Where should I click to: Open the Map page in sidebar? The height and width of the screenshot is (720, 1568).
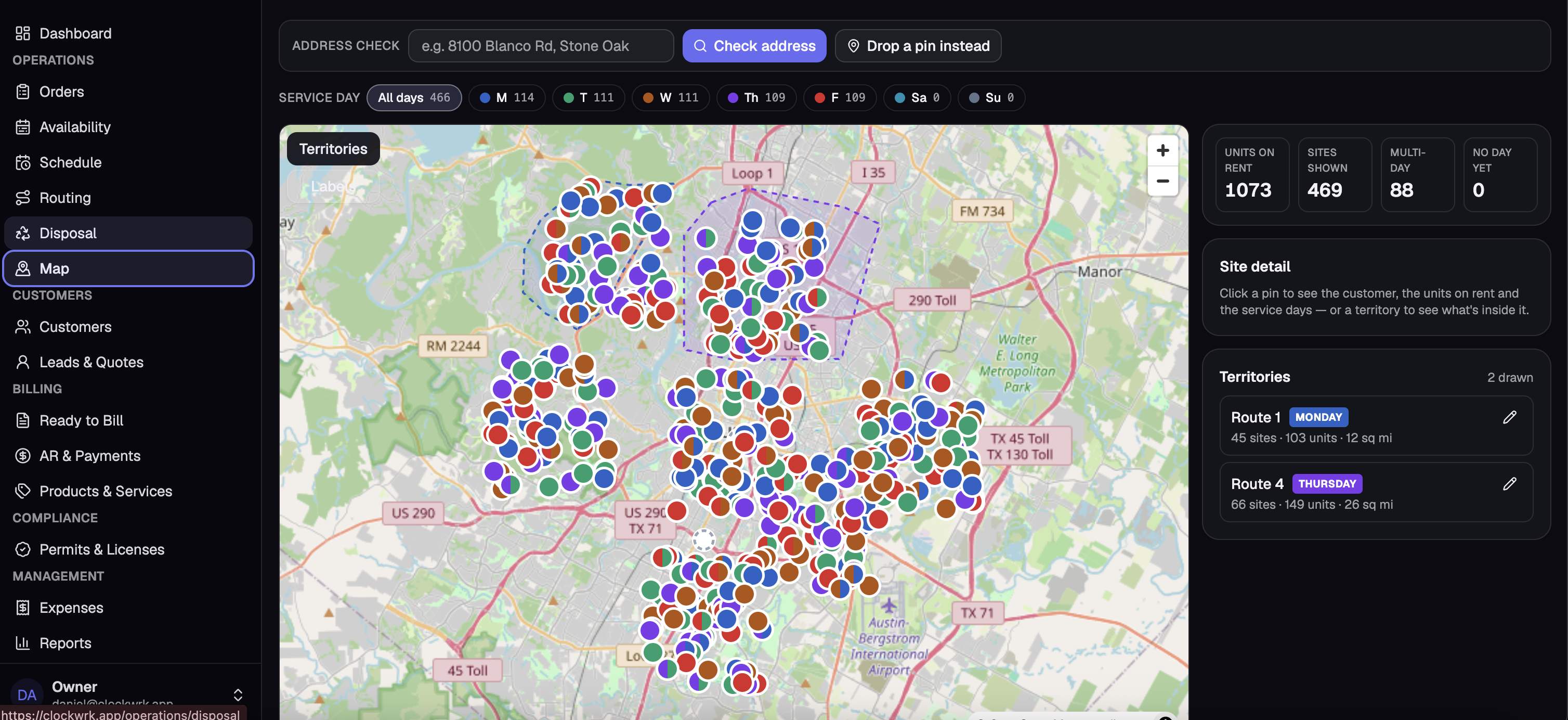click(x=128, y=268)
